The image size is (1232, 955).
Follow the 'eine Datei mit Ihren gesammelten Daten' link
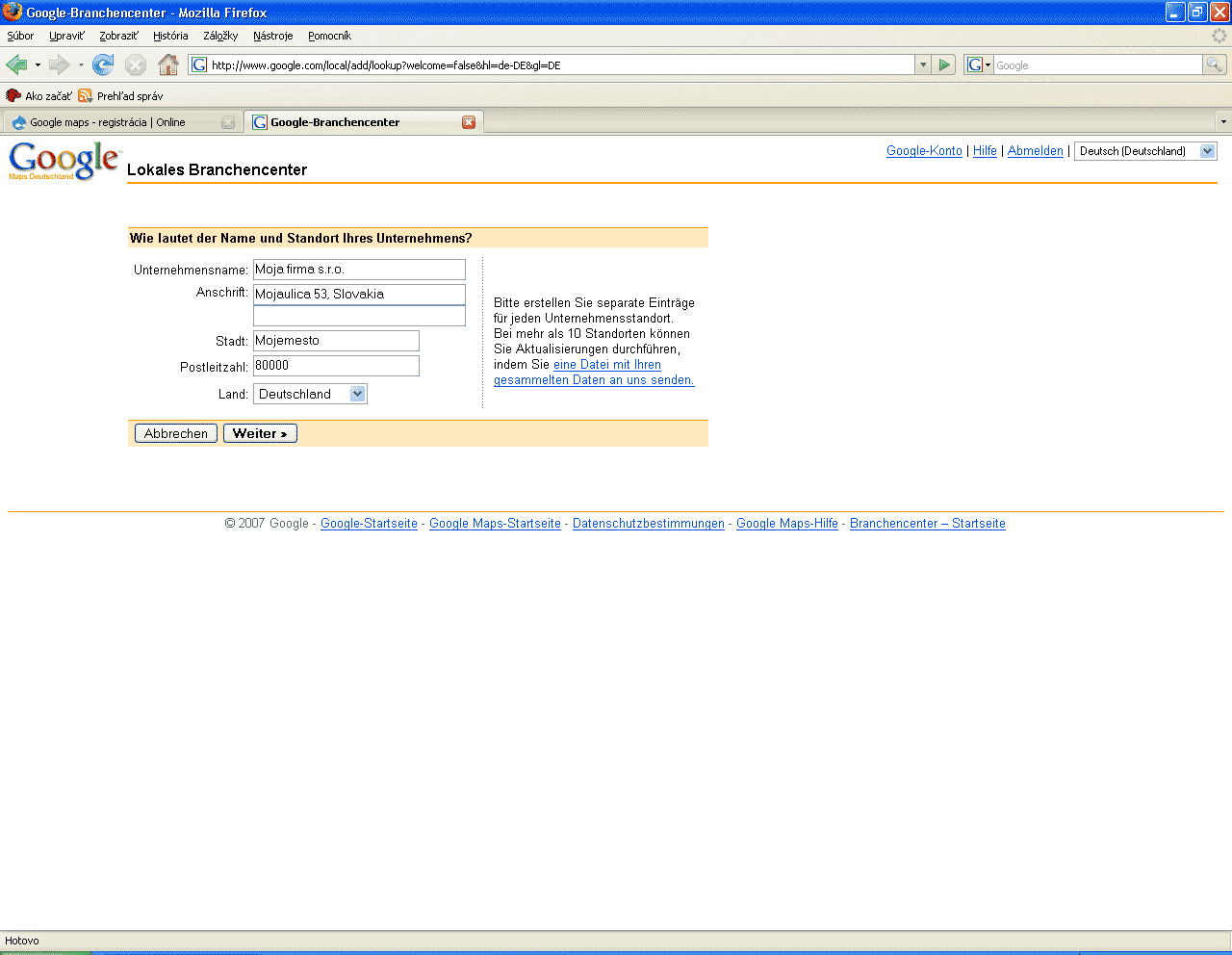coord(594,373)
